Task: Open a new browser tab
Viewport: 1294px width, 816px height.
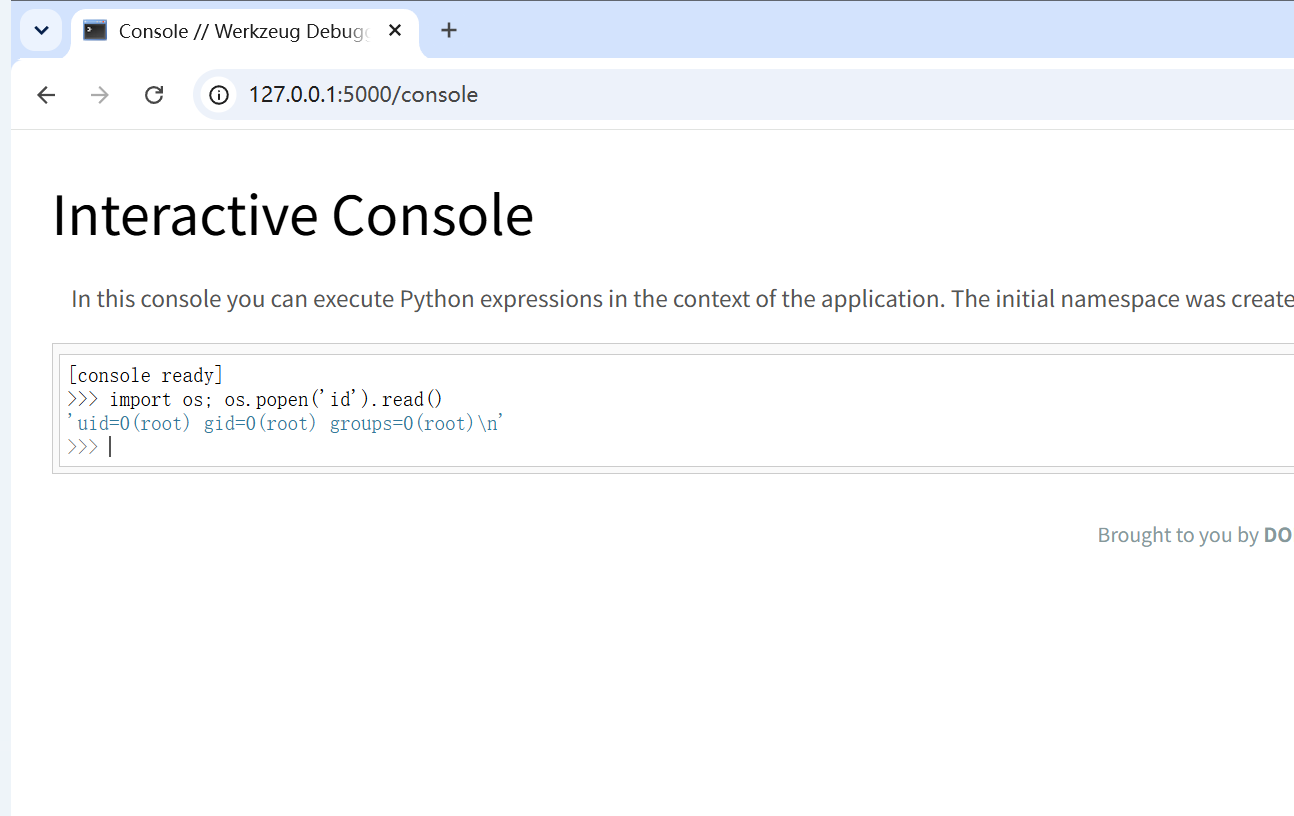Action: 449,31
